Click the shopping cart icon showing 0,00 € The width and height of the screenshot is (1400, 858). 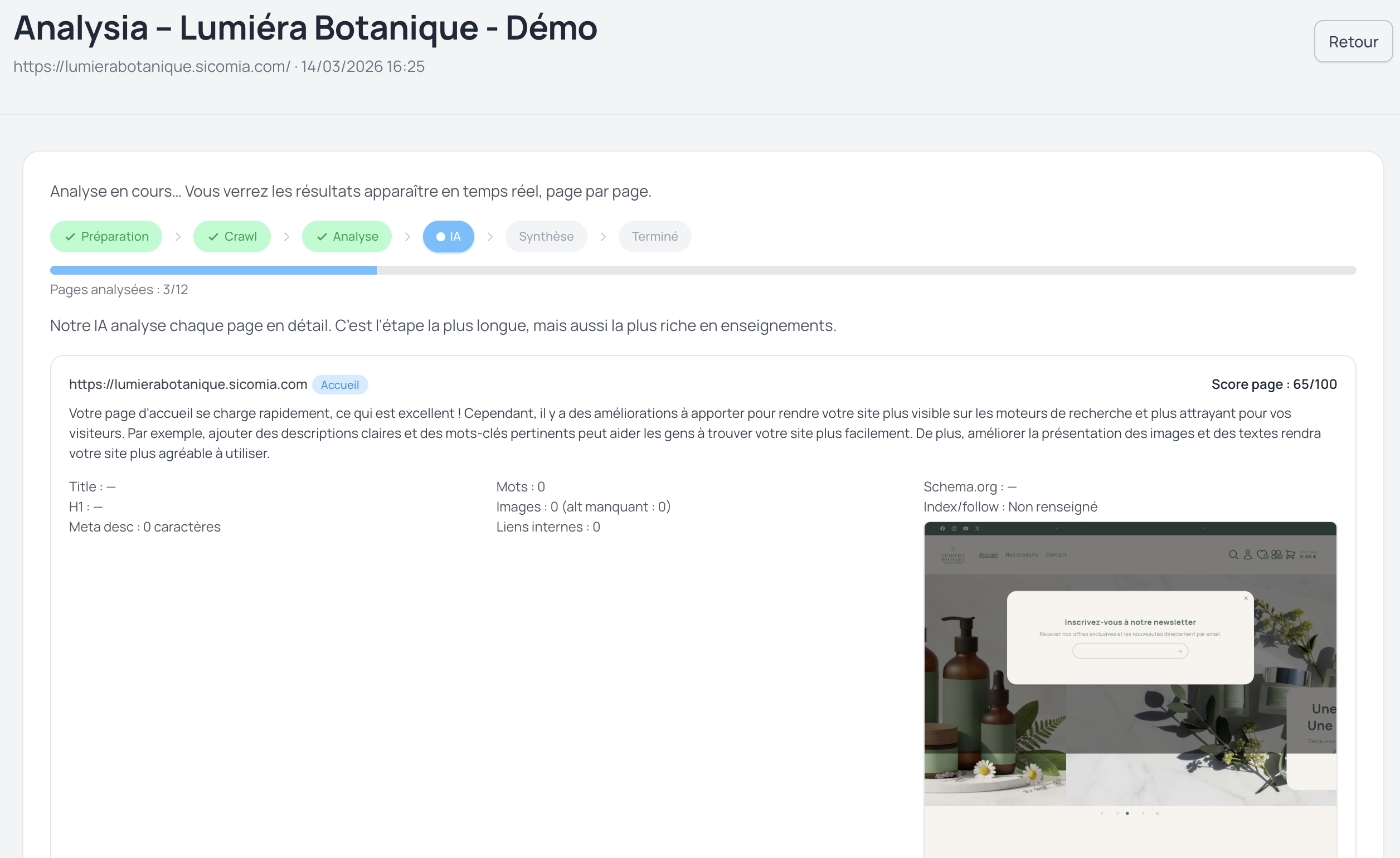(1290, 555)
